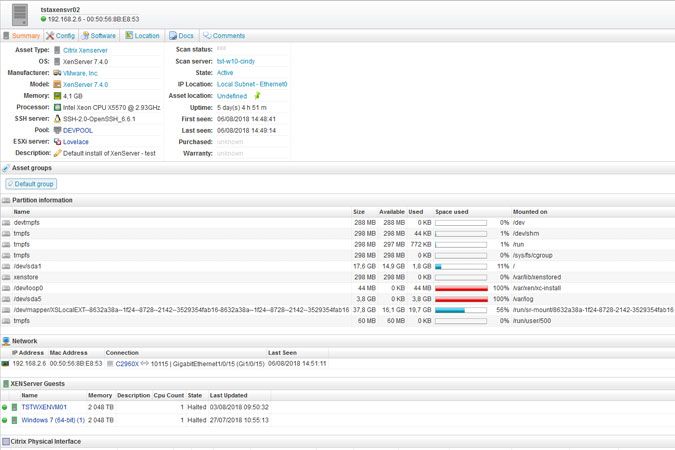Click the tst-w10-cindy scan server link
Viewport: 675px width, 450px height.
click(x=236, y=62)
